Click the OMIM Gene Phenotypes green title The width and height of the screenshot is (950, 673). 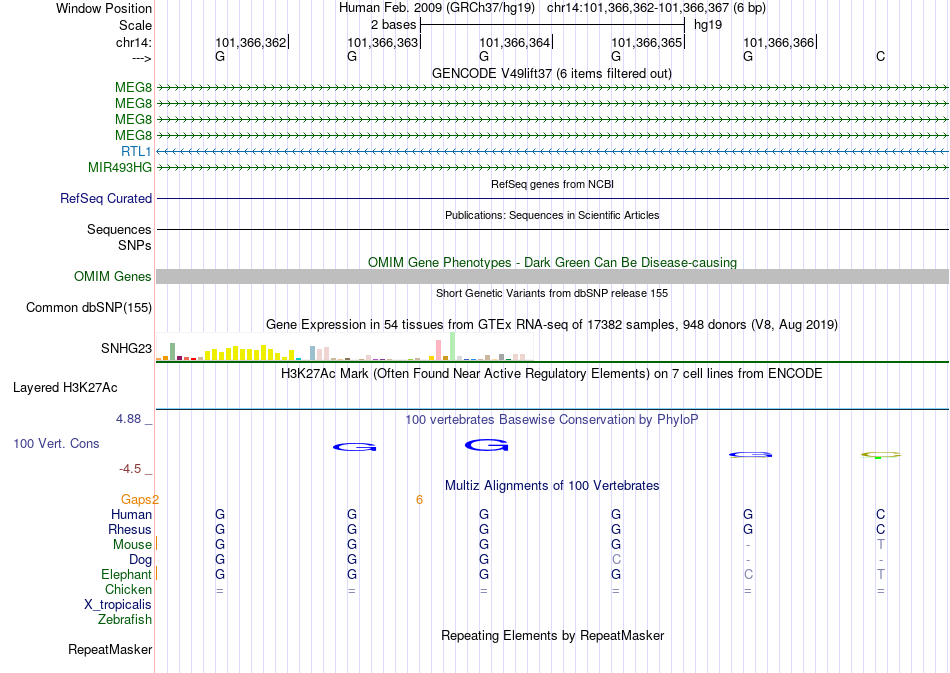[552, 262]
